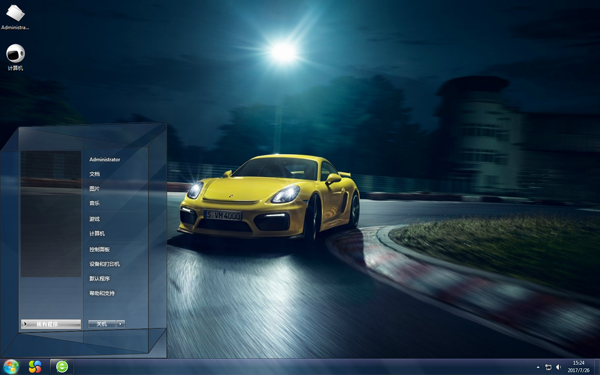Open the volume speaker tray icon
The height and width of the screenshot is (375, 600).
558,367
